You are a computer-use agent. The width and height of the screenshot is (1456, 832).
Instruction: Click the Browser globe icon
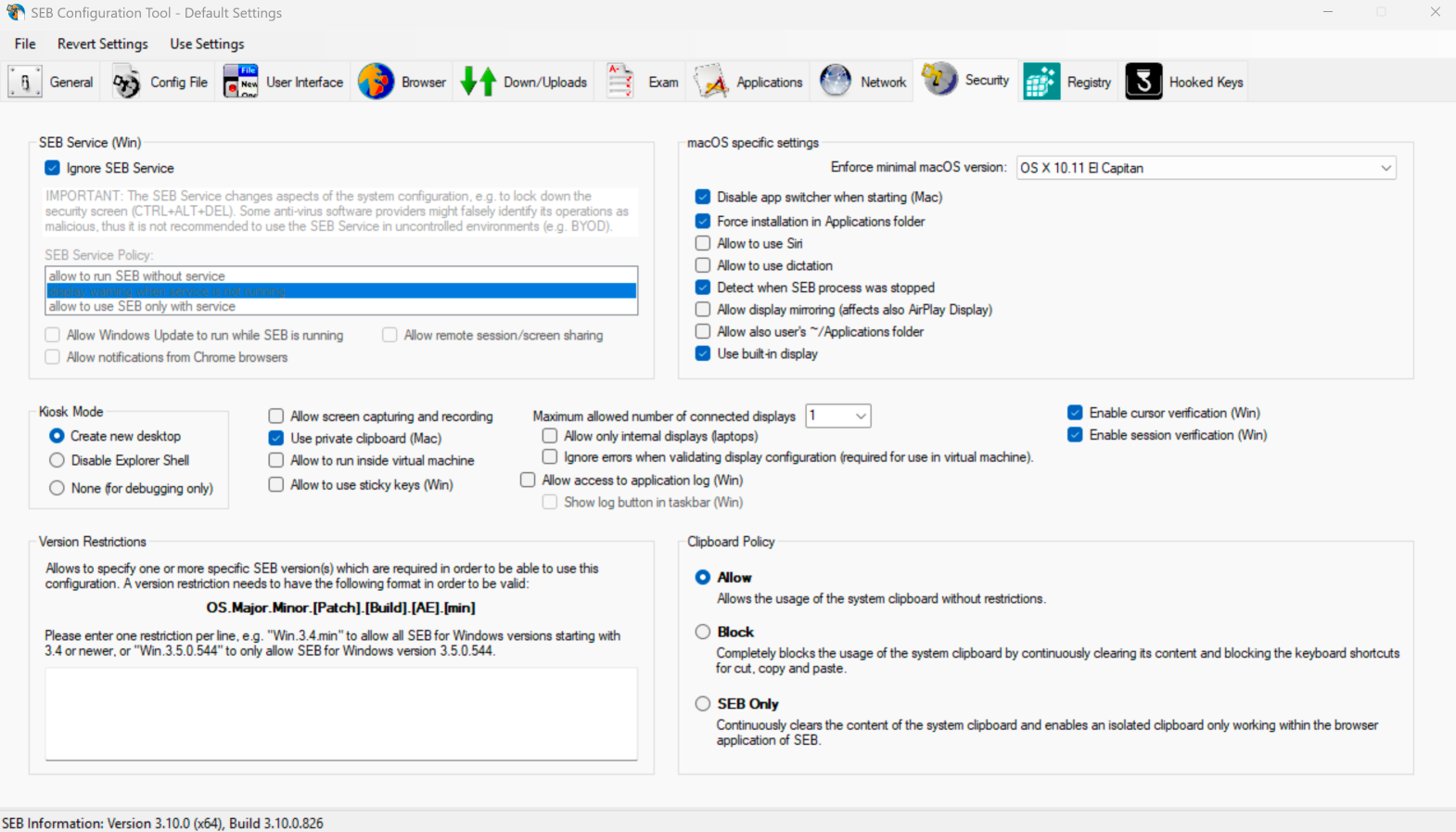click(x=376, y=82)
